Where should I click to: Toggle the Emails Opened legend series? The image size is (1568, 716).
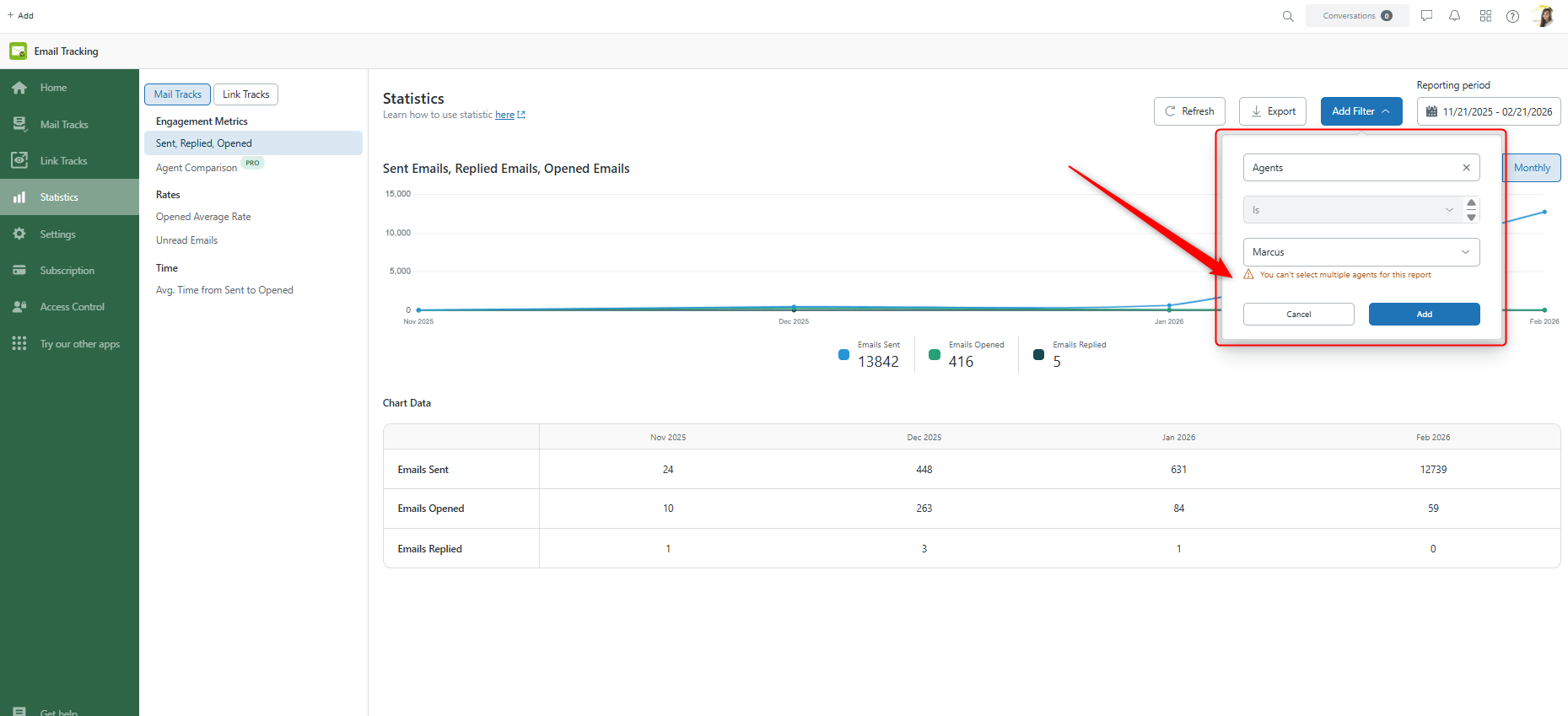pyautogui.click(x=935, y=355)
